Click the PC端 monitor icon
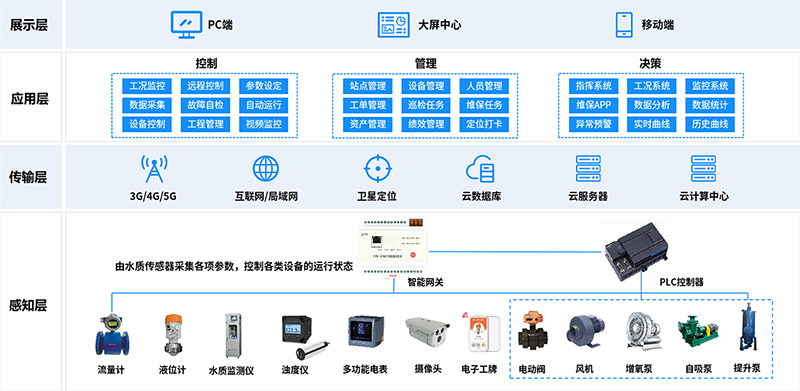 tap(186, 25)
